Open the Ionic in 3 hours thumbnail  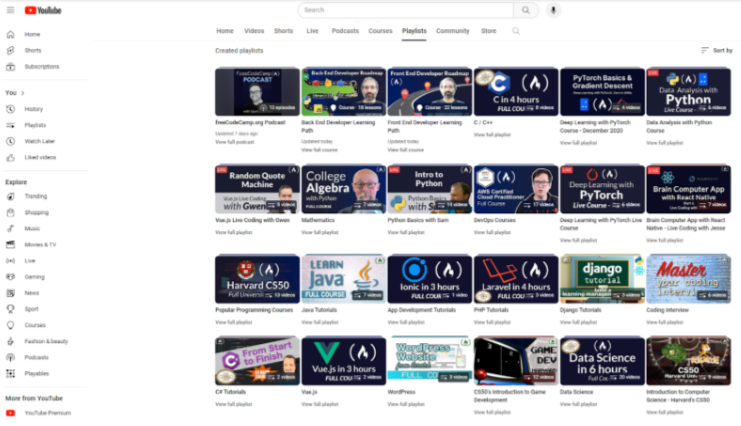[x=430, y=279]
